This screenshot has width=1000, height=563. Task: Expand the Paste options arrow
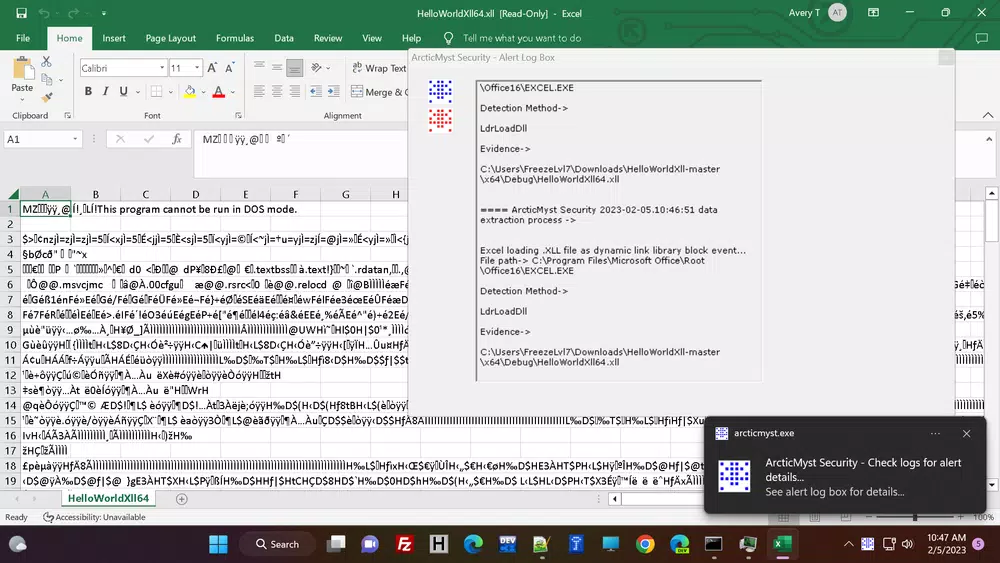[x=22, y=99]
